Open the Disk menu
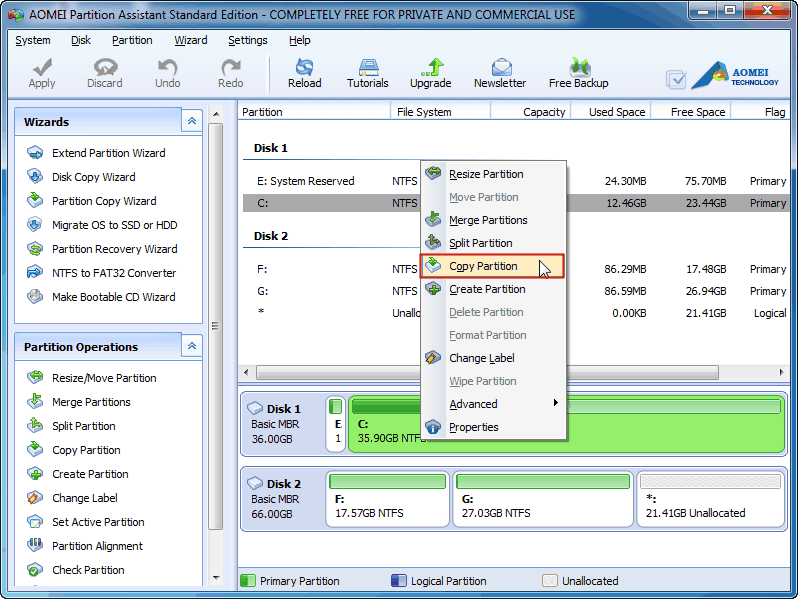Screen dimensions: 798x599 (80, 40)
